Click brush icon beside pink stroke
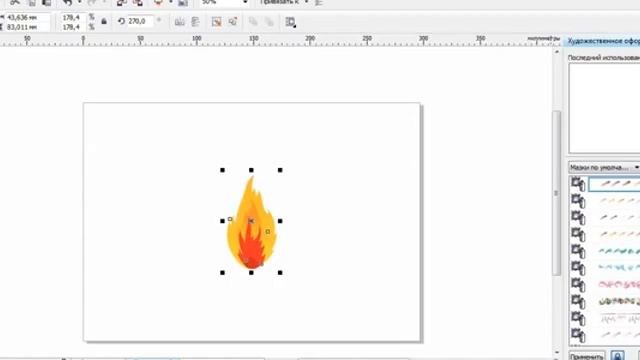 pyautogui.click(x=578, y=284)
